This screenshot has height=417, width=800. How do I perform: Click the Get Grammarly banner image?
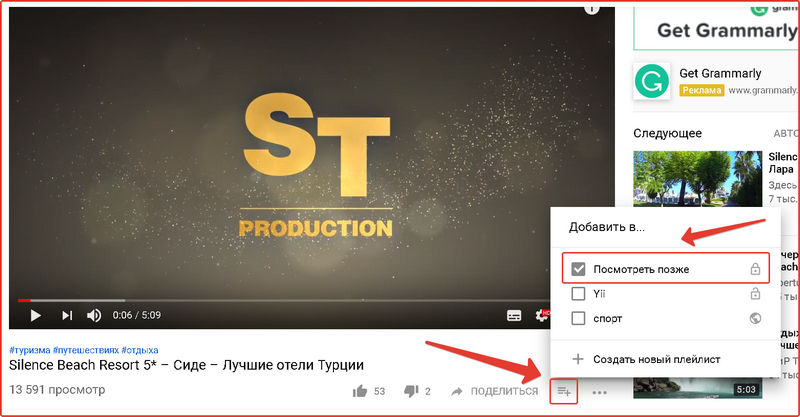[x=716, y=27]
